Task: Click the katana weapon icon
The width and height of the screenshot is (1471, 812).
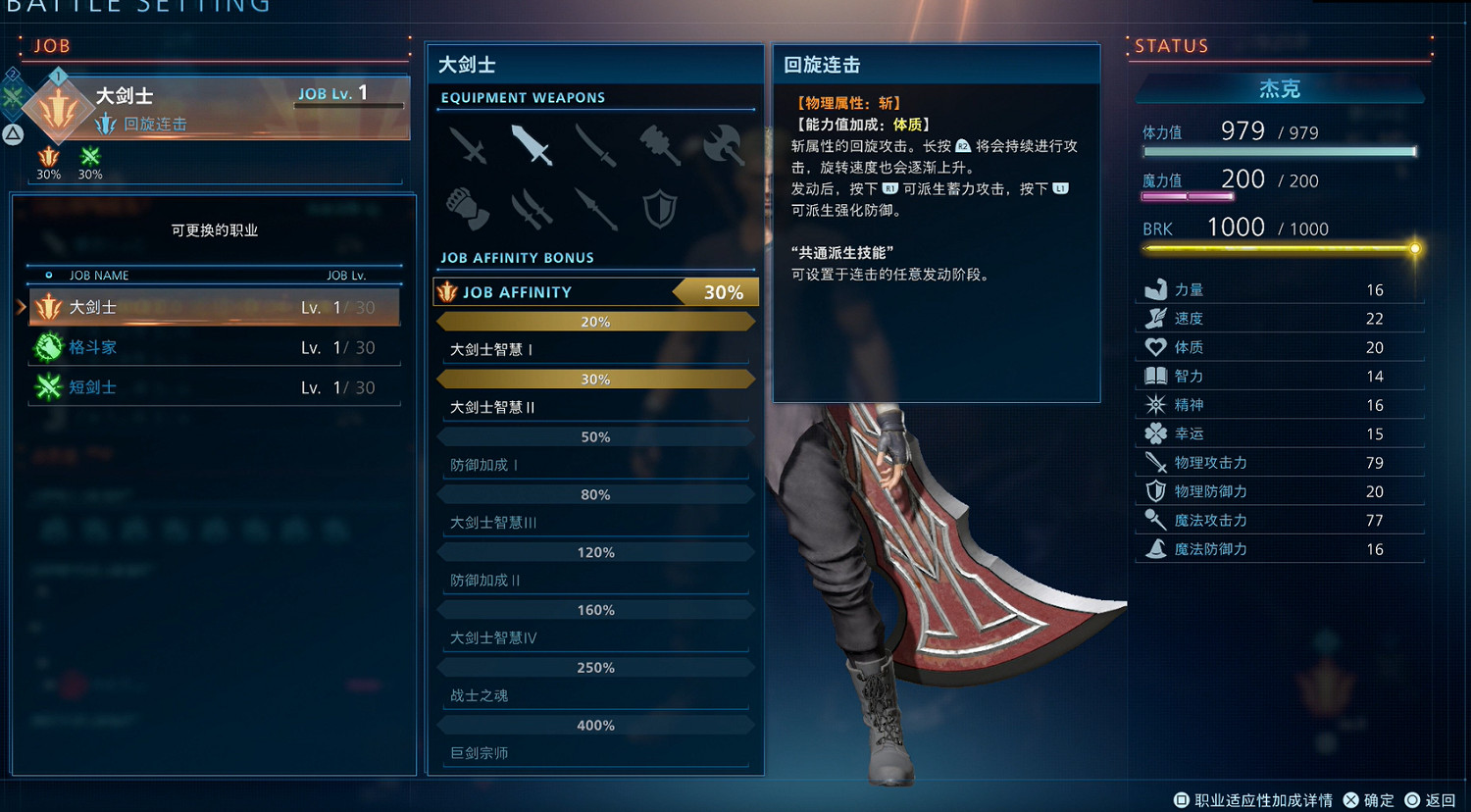Action: 596,145
